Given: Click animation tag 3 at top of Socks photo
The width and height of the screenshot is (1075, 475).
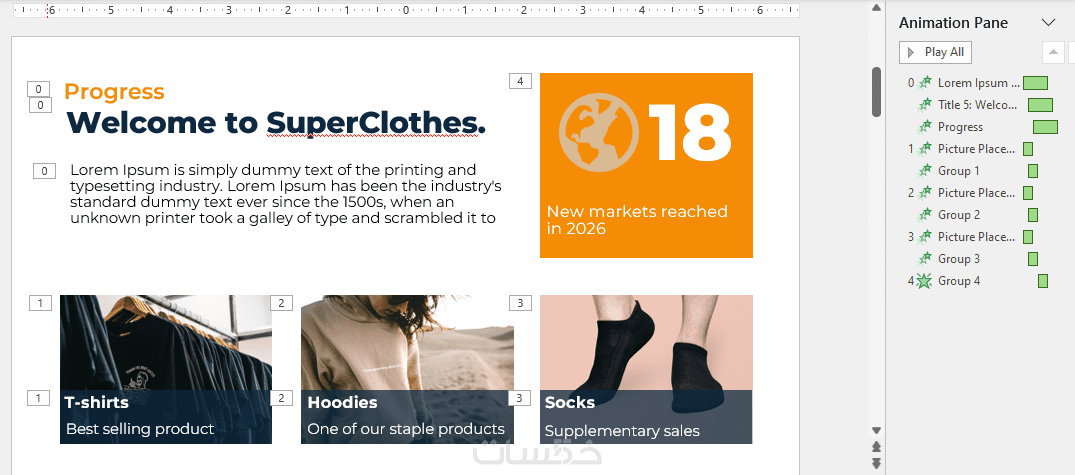Looking at the screenshot, I should click(x=520, y=303).
